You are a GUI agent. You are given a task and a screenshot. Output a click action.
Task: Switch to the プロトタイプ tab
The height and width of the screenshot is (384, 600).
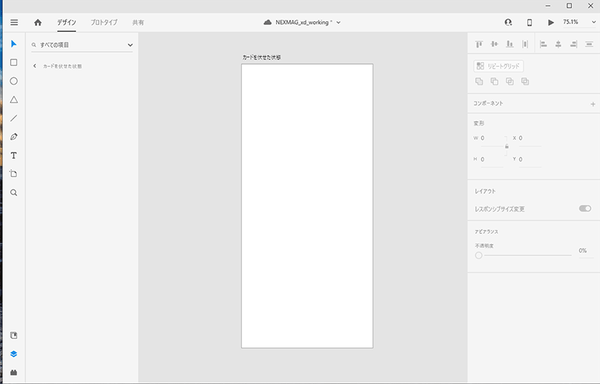(104, 23)
